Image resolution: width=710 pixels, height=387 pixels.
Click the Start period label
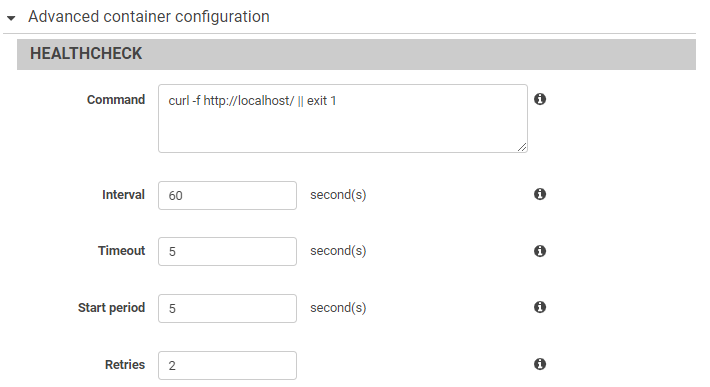(x=111, y=308)
